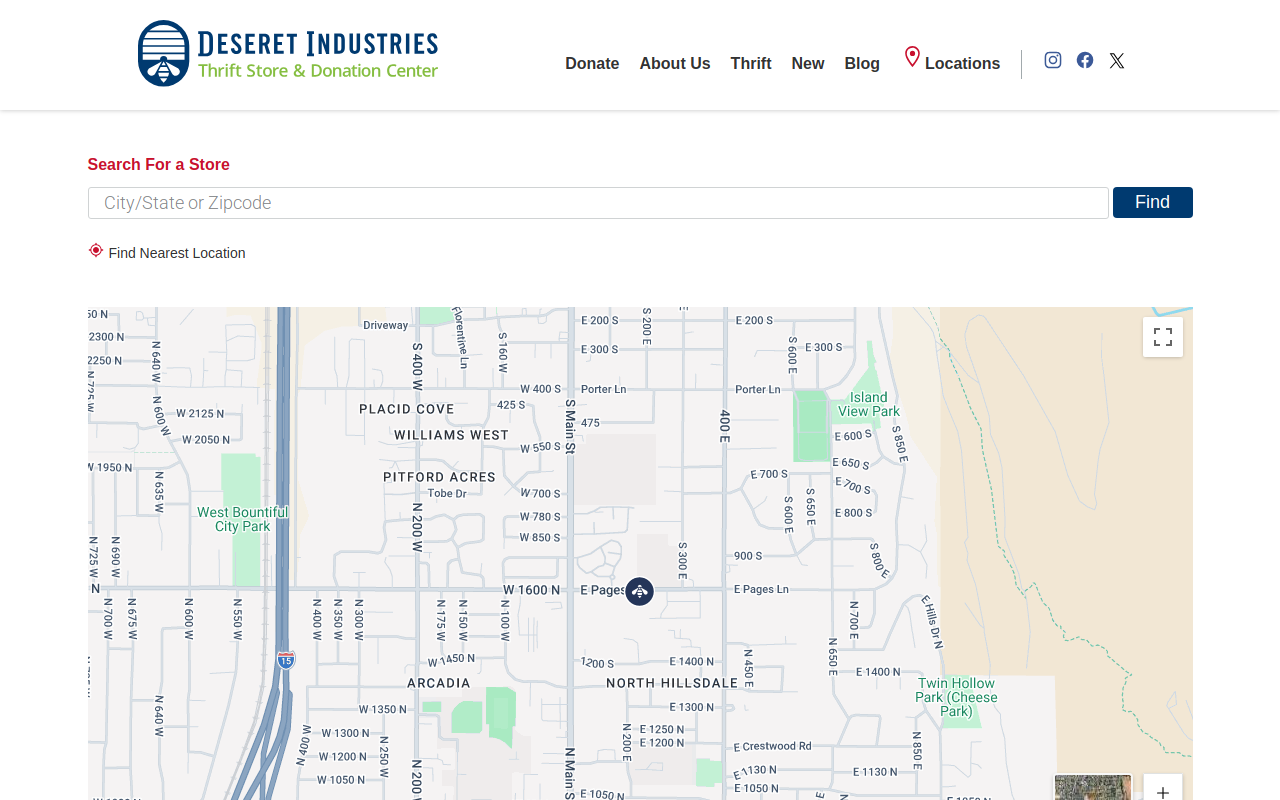The image size is (1280, 800).
Task: Click the NORTH HILLSDALE neighborhood label
Action: coord(672,683)
